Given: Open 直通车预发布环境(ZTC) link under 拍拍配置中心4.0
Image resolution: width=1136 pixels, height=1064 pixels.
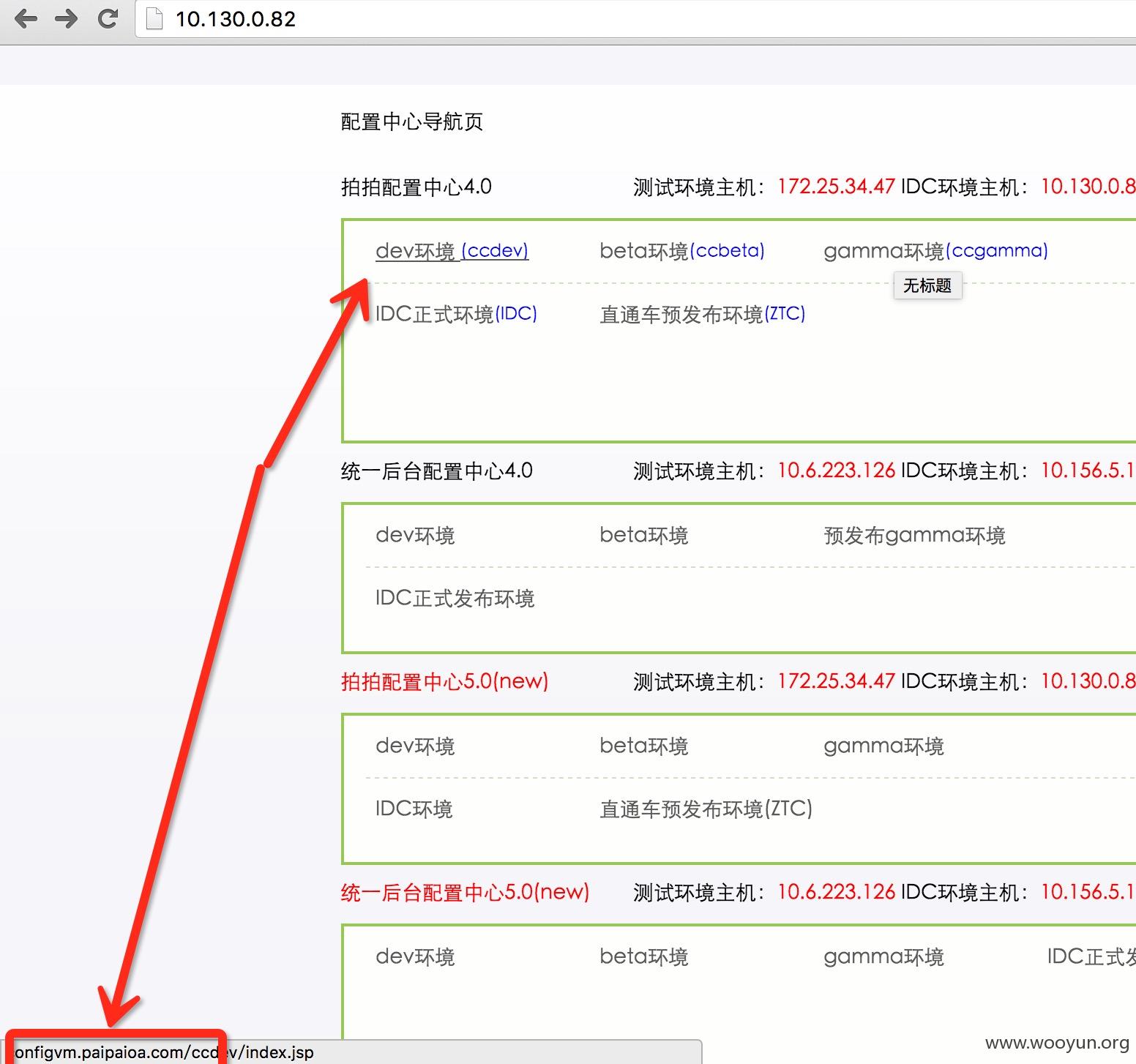Looking at the screenshot, I should [x=702, y=314].
